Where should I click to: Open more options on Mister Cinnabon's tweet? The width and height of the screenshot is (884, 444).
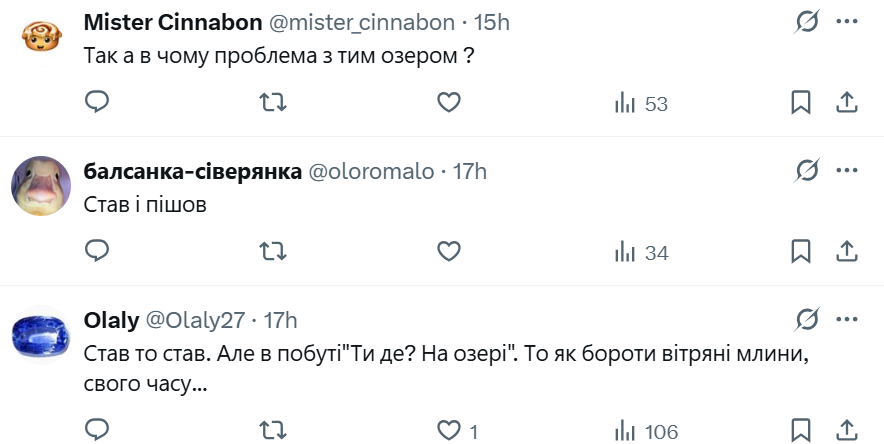(x=846, y=22)
